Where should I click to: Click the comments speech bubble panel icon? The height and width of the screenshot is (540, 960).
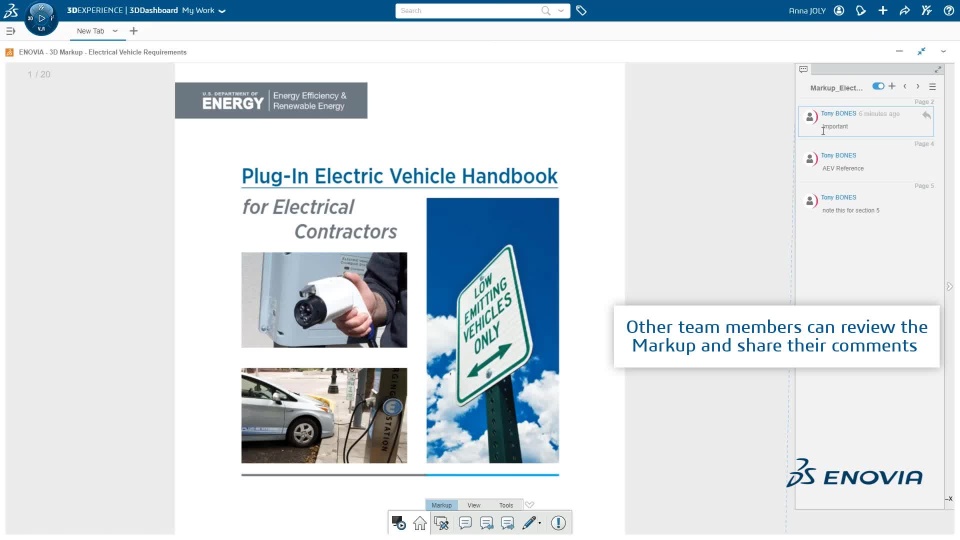[x=803, y=69]
